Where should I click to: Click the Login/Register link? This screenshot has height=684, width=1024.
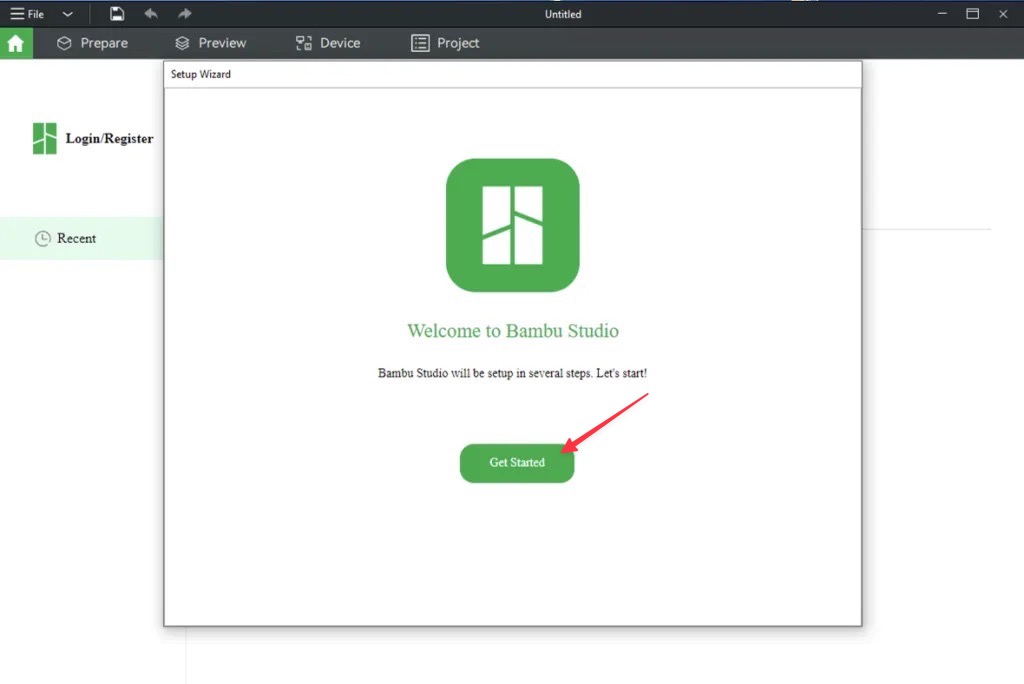(109, 139)
